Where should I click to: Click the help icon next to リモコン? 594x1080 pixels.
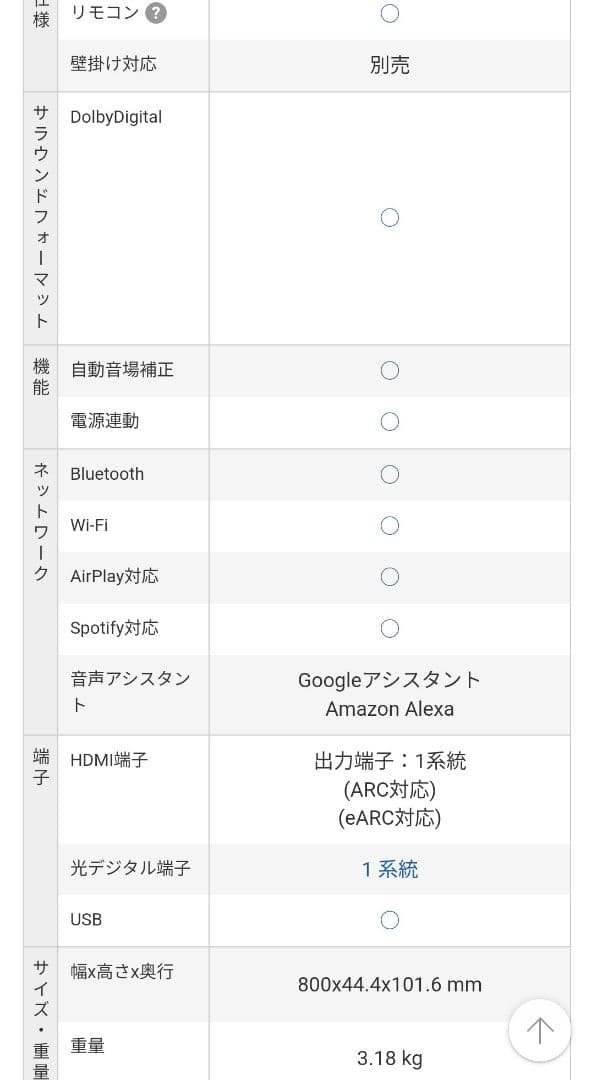pos(155,12)
